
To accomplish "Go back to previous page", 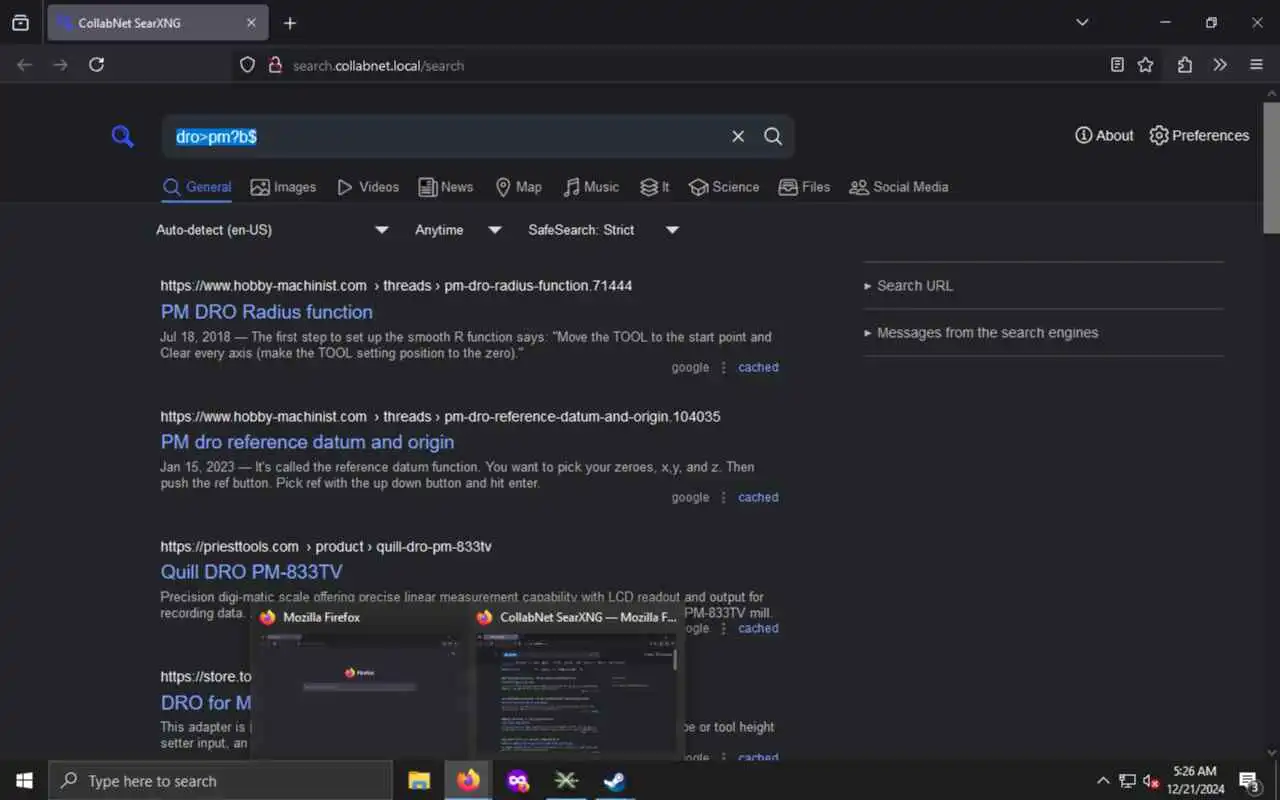I will click(x=25, y=65).
